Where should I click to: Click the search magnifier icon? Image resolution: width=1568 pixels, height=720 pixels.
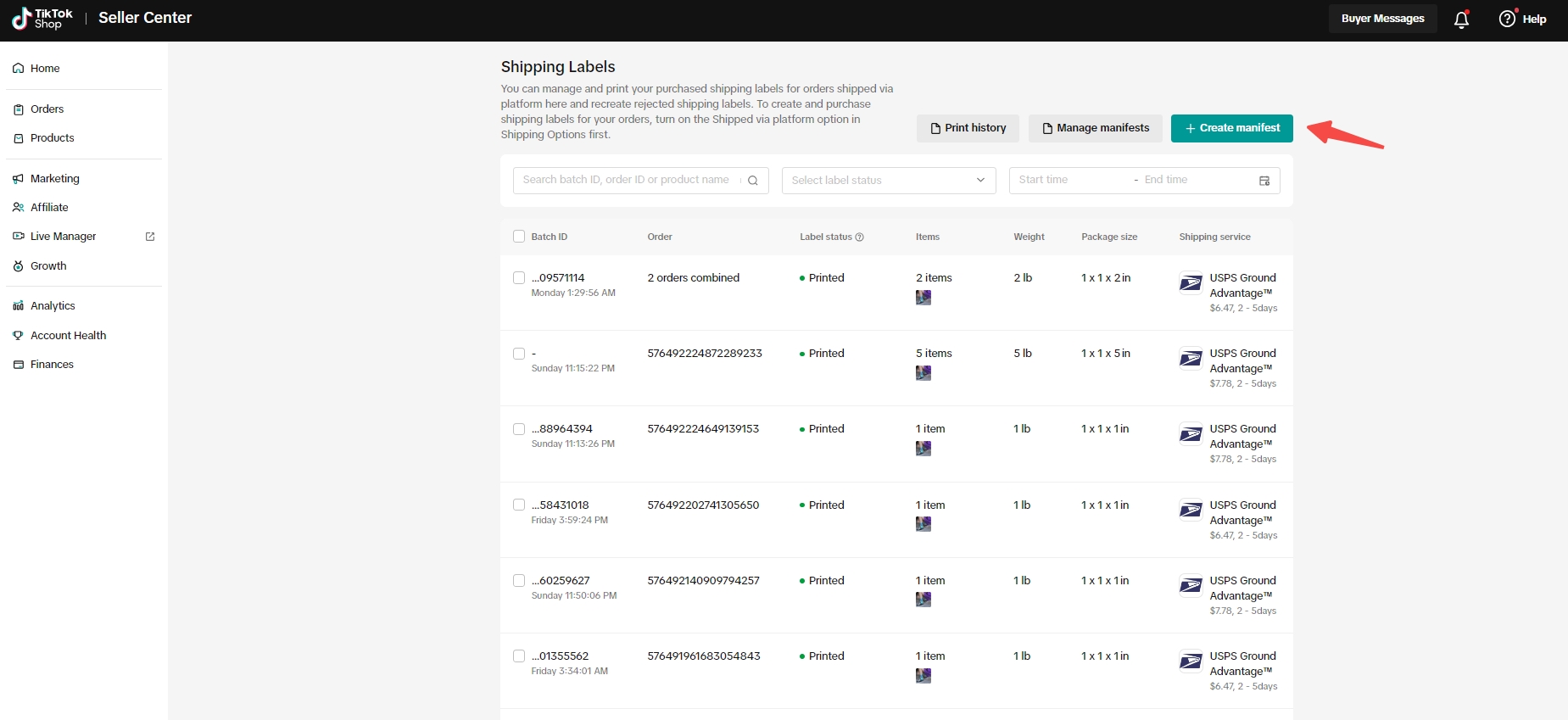[752, 181]
